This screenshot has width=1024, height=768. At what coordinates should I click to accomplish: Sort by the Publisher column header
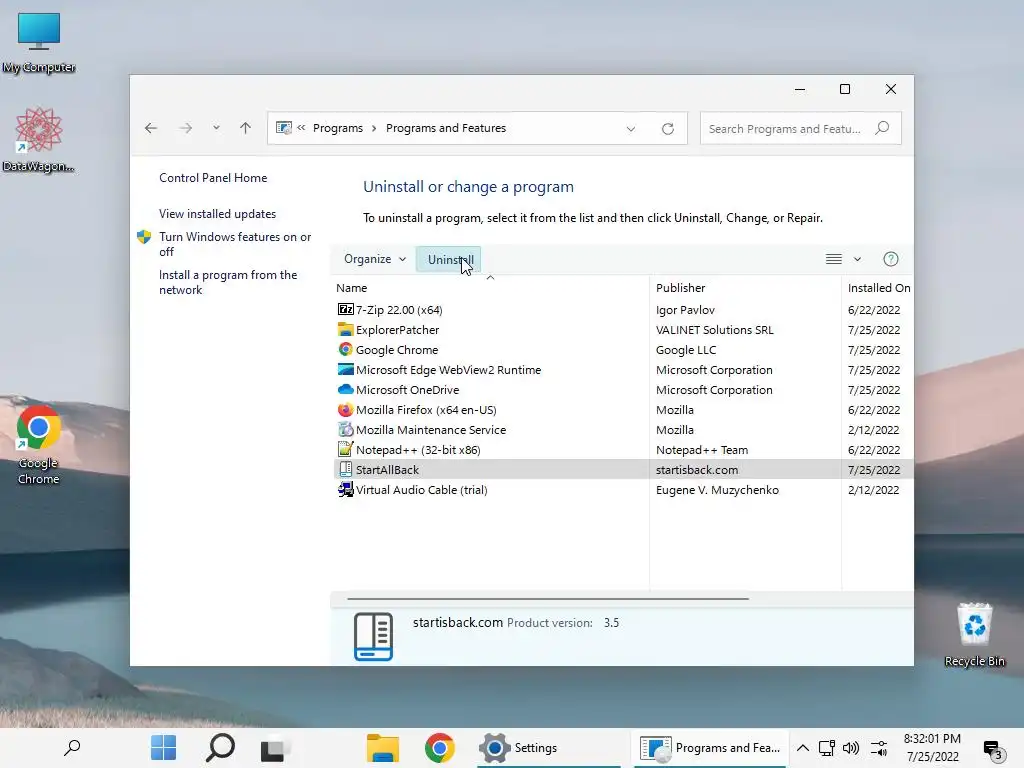tap(680, 288)
